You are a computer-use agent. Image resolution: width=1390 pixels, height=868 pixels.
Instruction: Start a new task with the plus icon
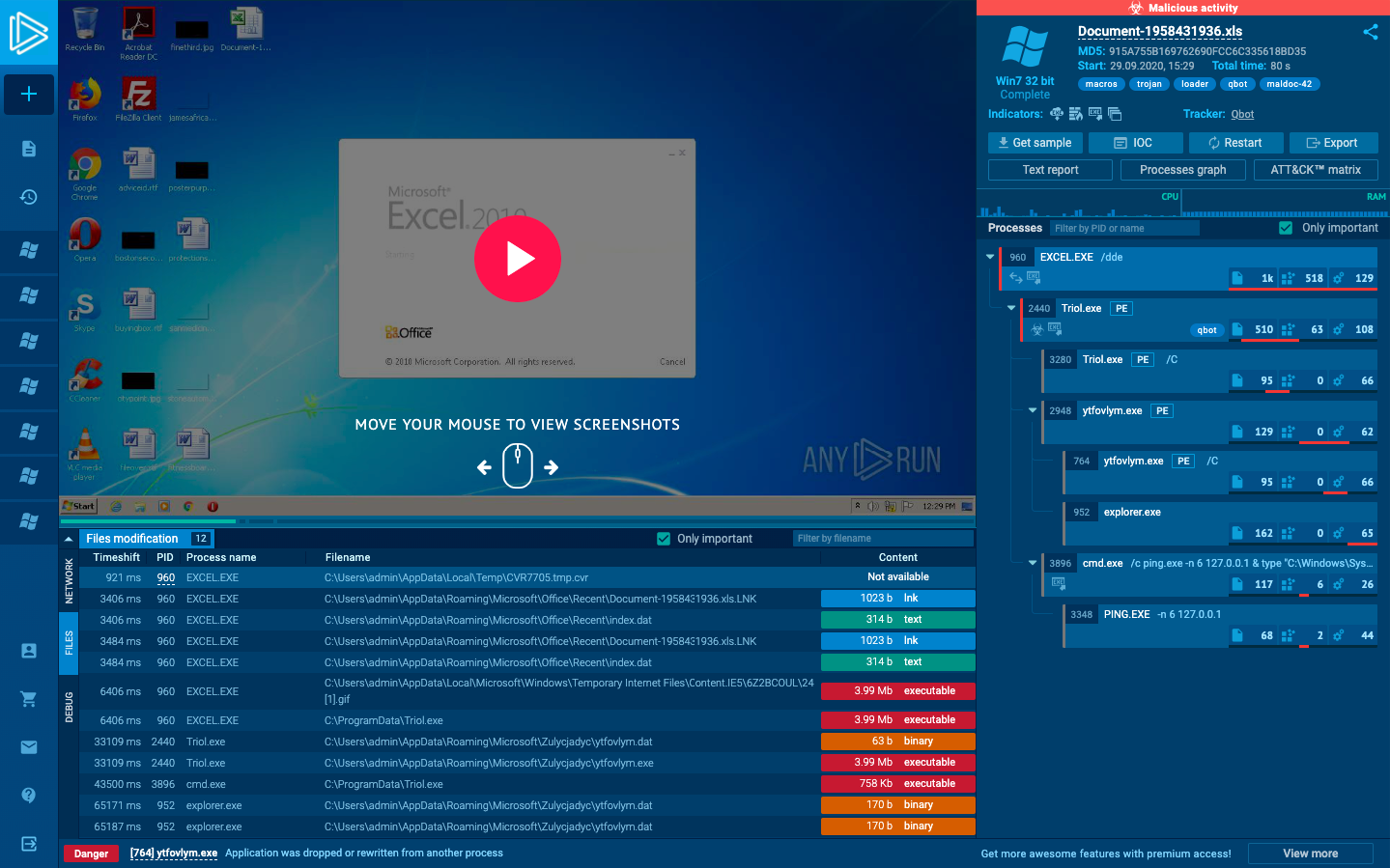coord(29,94)
